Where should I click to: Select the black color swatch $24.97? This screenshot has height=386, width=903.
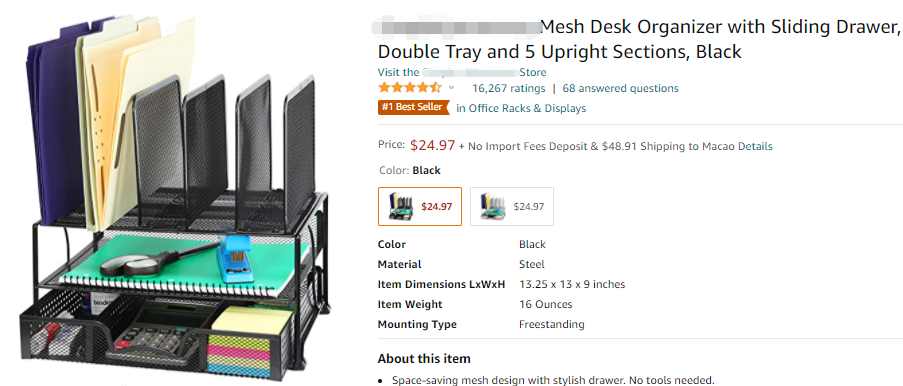(x=420, y=206)
